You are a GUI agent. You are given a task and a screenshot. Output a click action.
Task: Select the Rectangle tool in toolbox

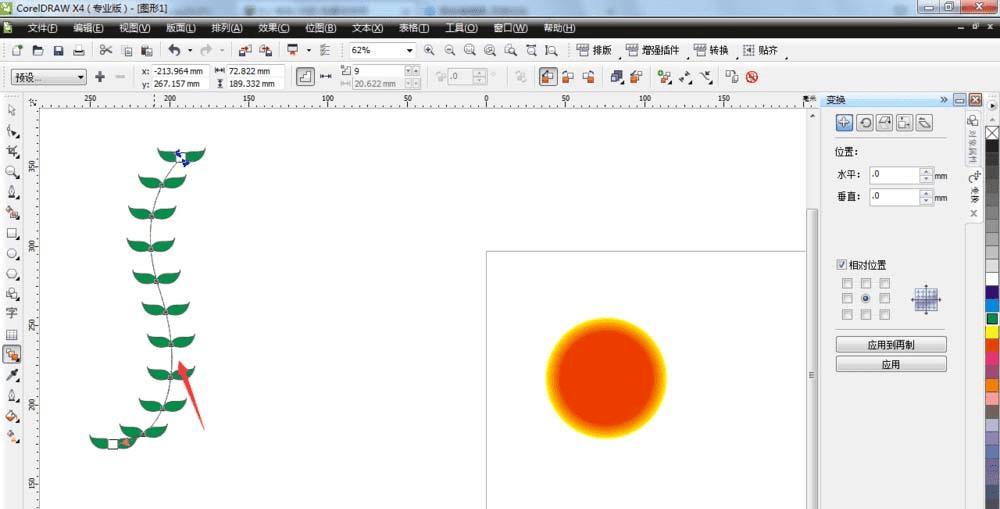click(x=12, y=233)
